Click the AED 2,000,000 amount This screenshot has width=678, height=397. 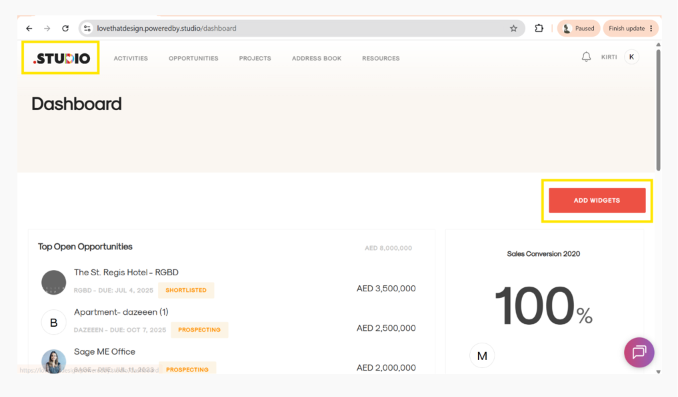[x=386, y=368]
